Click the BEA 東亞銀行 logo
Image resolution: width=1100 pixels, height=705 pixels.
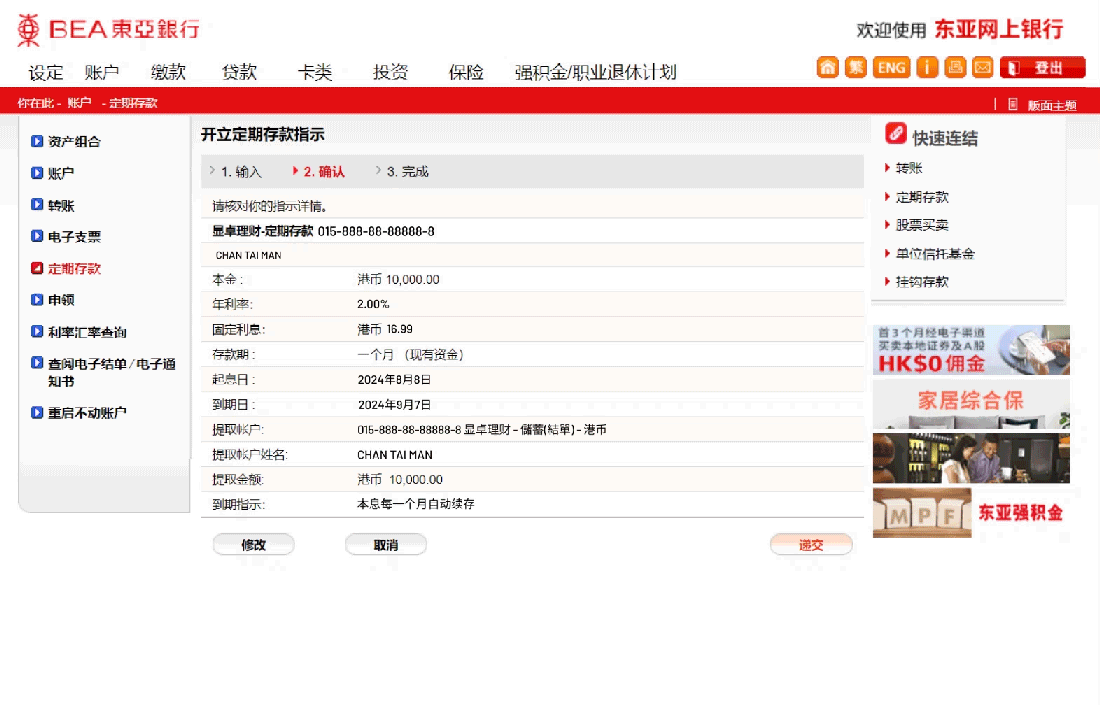pyautogui.click(x=109, y=29)
